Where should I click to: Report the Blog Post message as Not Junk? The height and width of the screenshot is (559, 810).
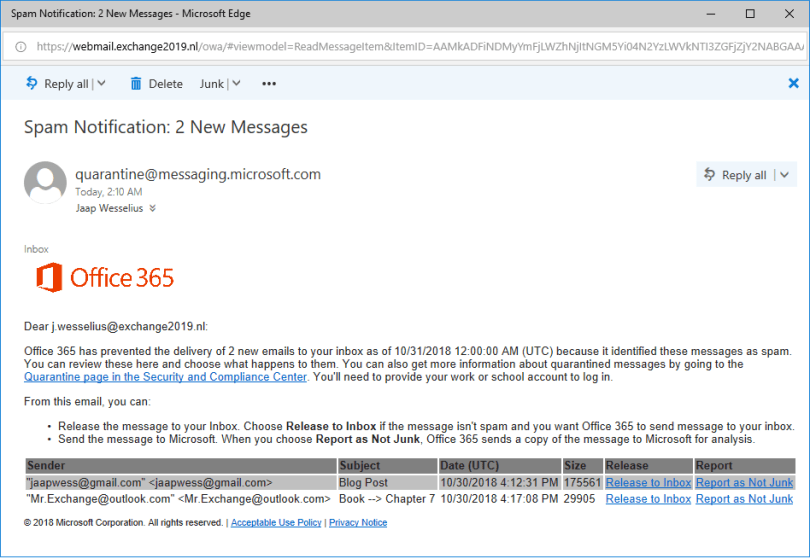point(744,482)
